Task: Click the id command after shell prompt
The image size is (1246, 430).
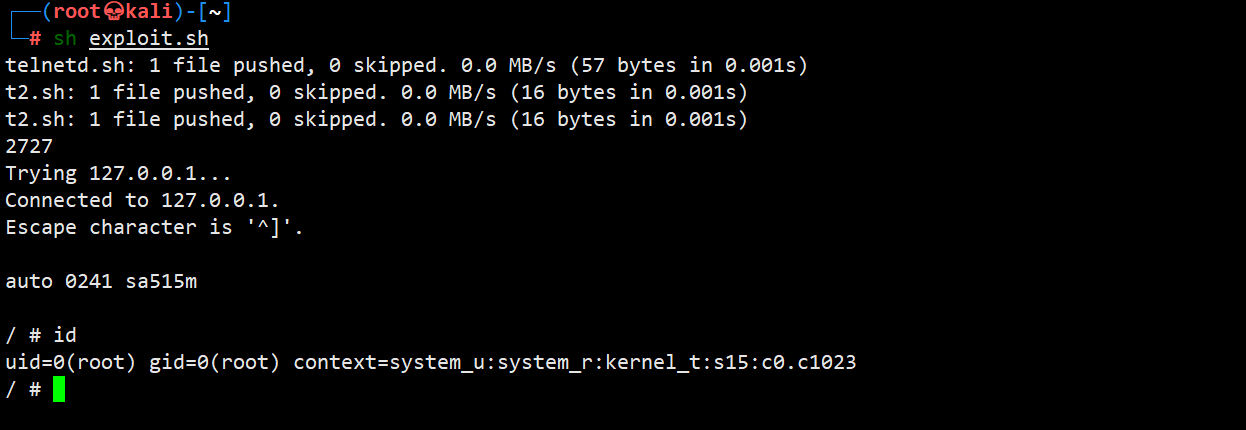Action: click(65, 336)
